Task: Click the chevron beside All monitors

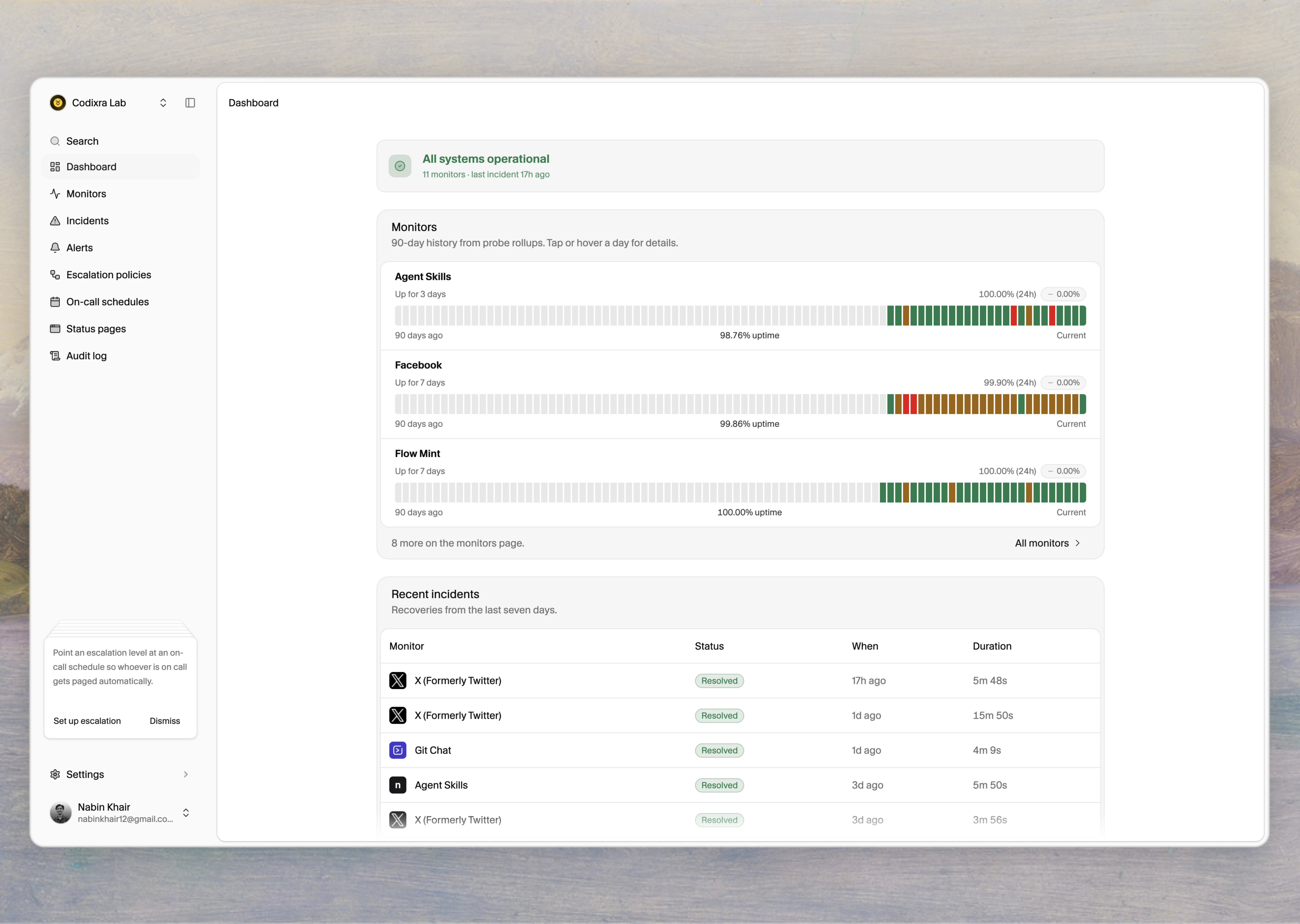Action: point(1077,543)
